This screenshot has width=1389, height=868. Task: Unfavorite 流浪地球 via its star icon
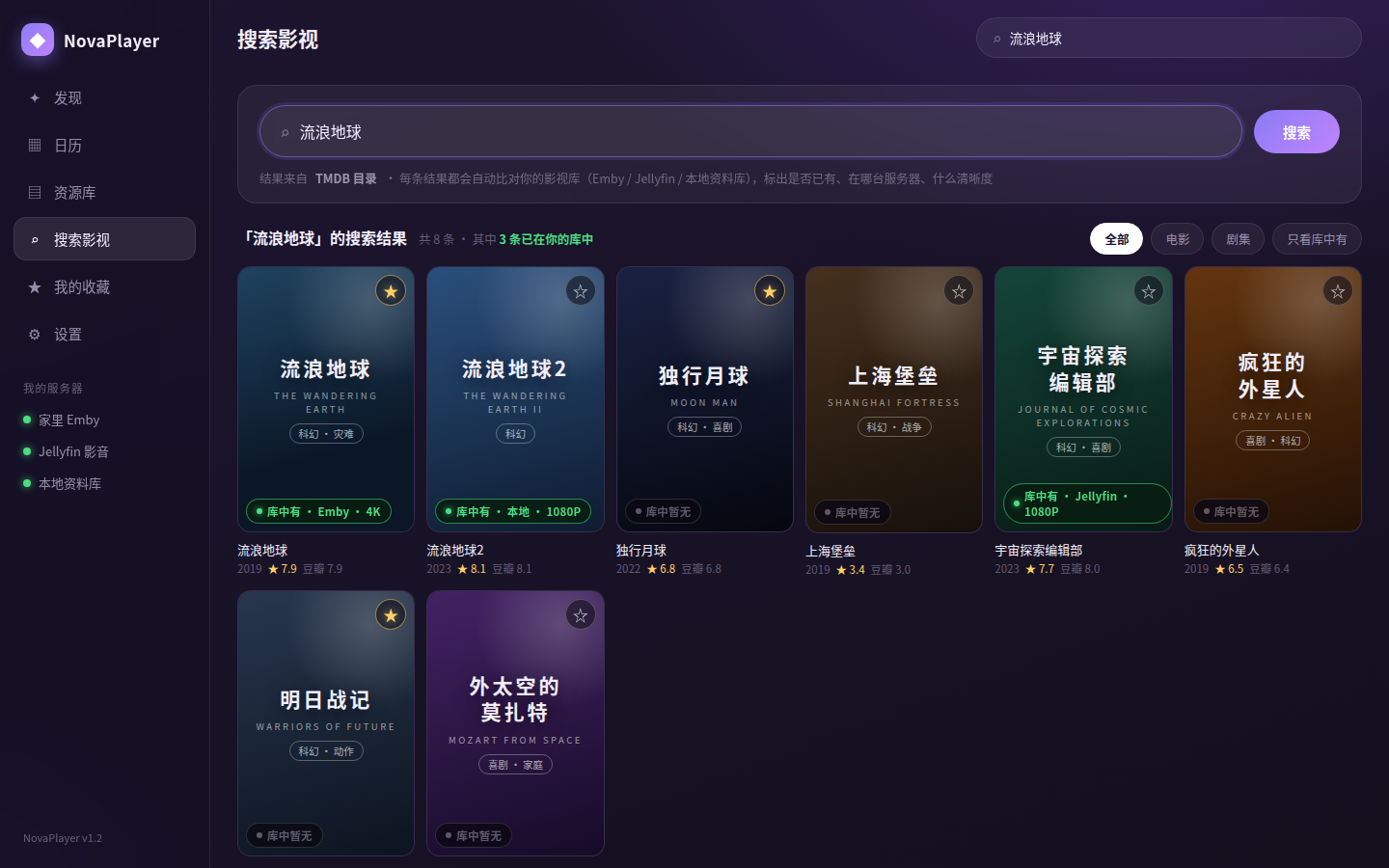391,291
